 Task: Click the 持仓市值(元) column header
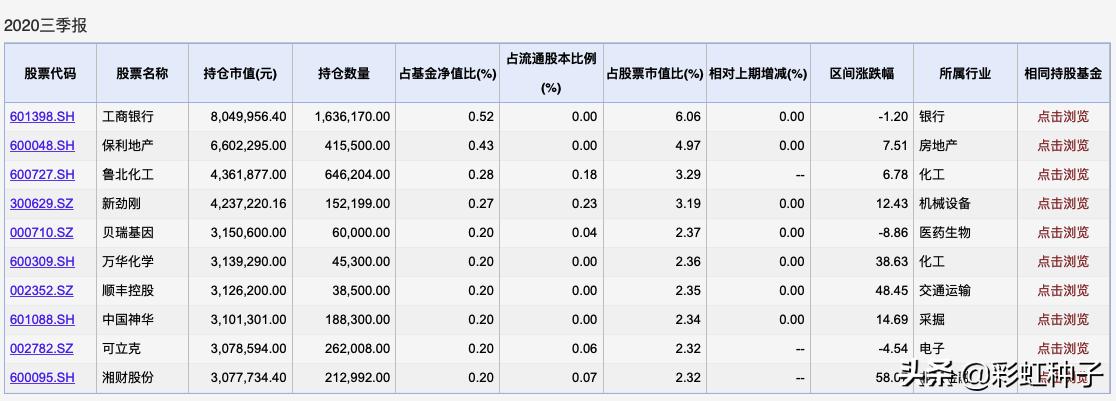coord(240,73)
